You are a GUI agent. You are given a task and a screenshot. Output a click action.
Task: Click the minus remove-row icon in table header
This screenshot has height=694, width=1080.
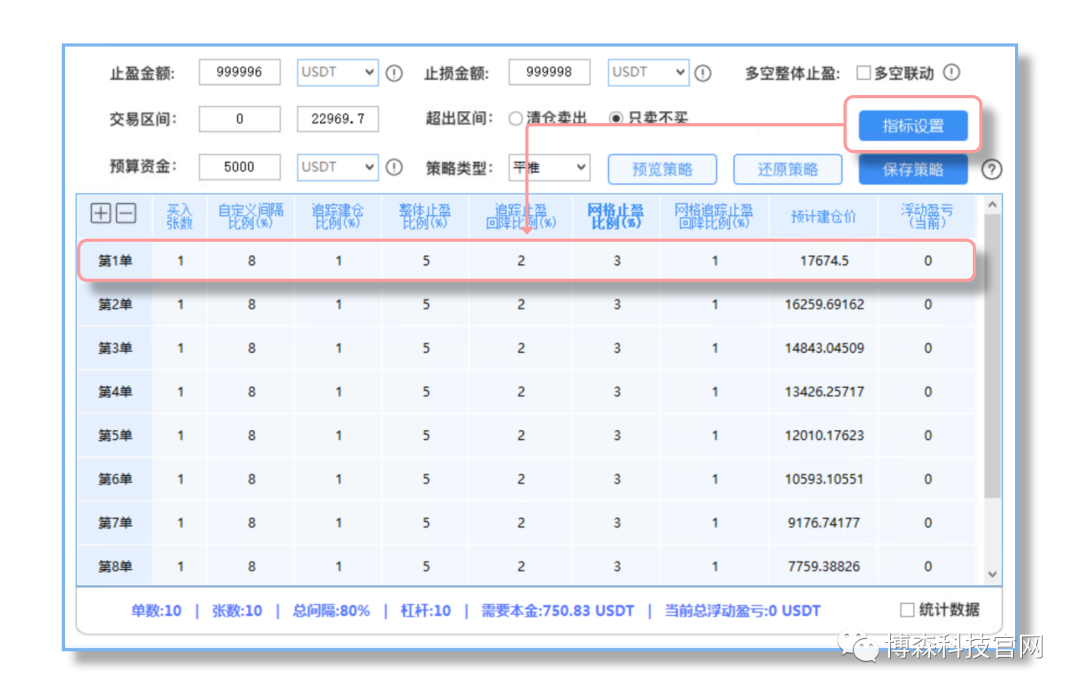pyautogui.click(x=126, y=213)
